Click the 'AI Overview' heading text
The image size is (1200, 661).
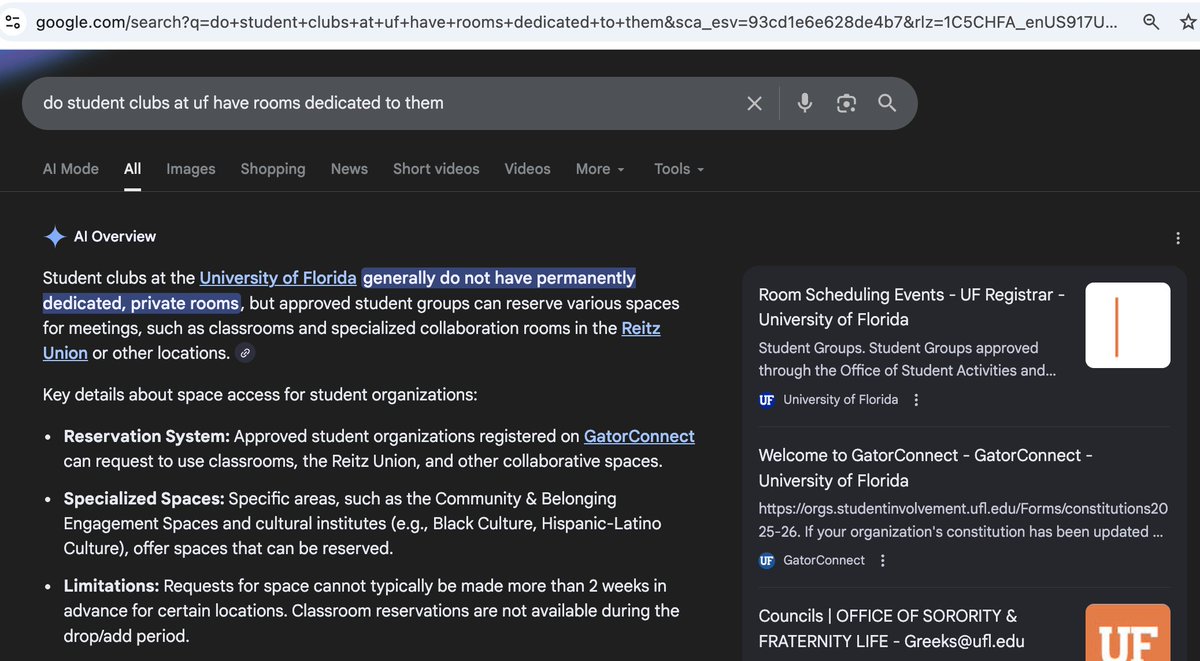point(115,237)
